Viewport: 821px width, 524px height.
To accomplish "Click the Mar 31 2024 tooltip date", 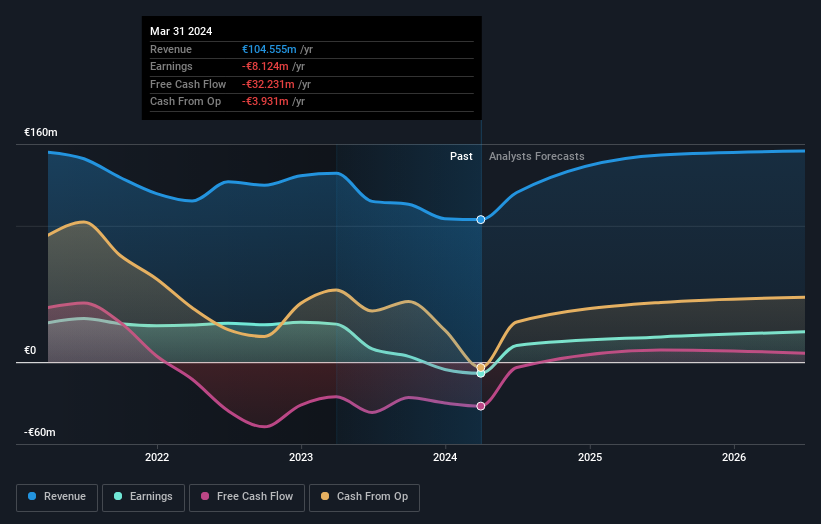I will (181, 31).
